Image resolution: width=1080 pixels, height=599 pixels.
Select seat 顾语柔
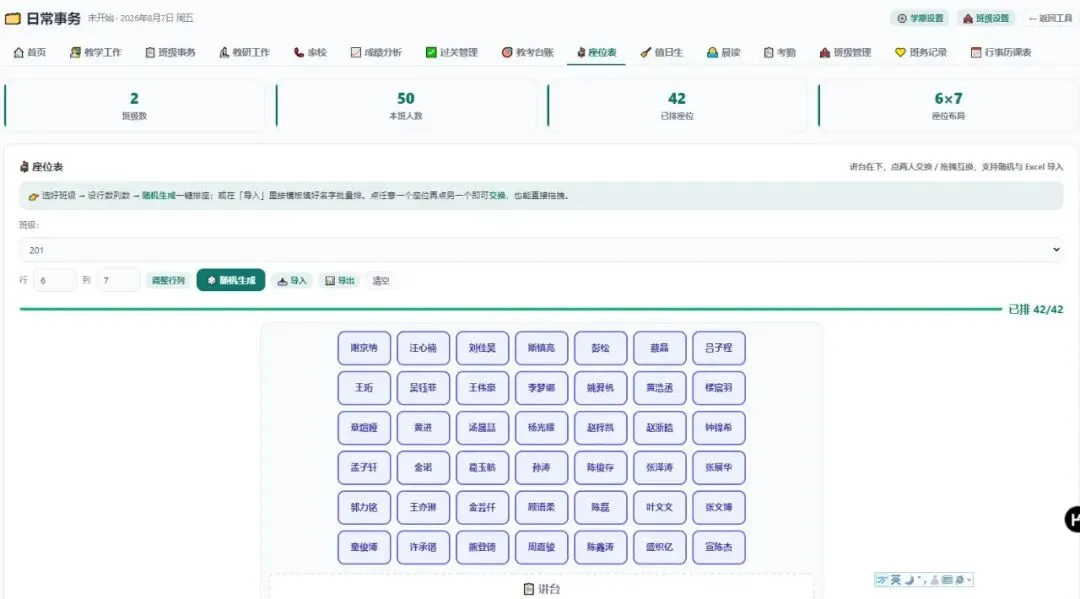[541, 507]
